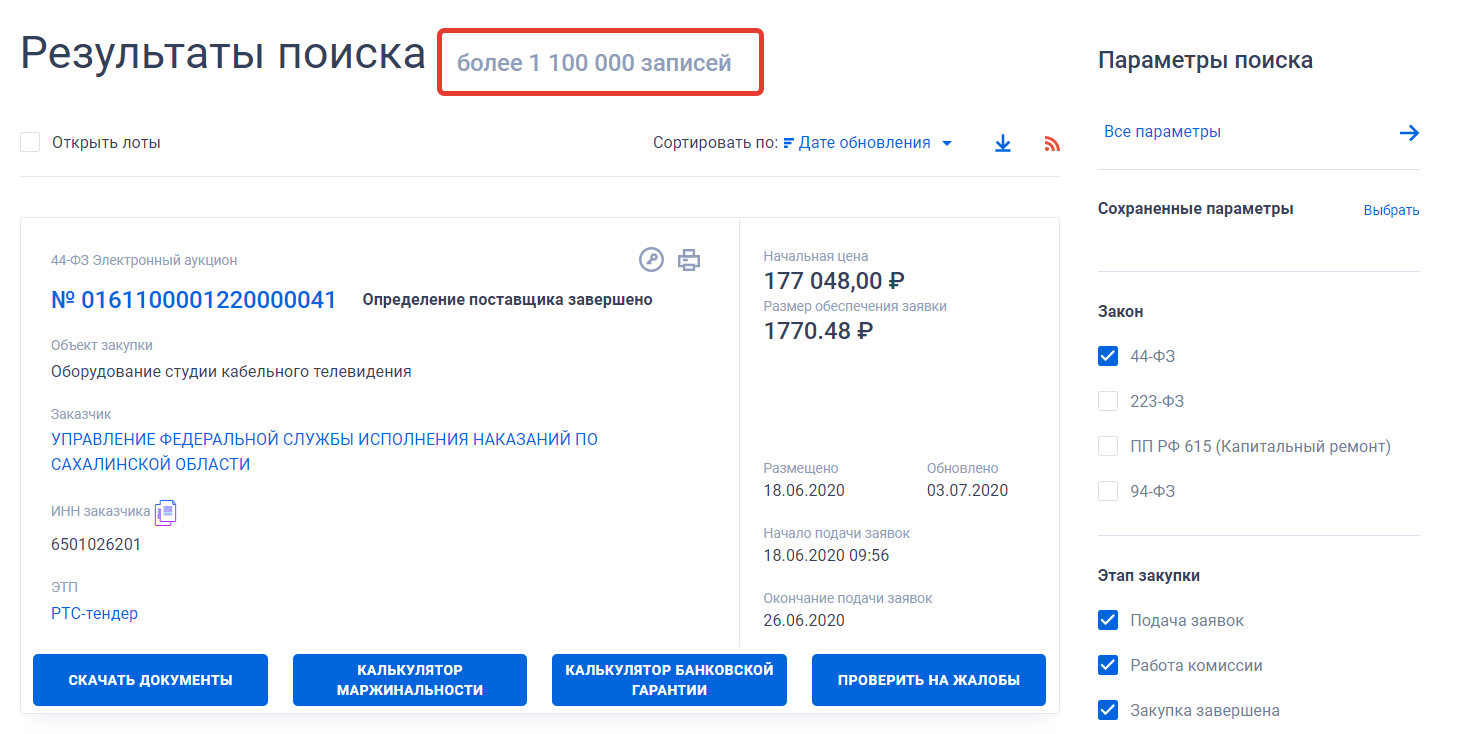Check the 94-ФЗ law filter
The image size is (1467, 734).
[x=1108, y=491]
